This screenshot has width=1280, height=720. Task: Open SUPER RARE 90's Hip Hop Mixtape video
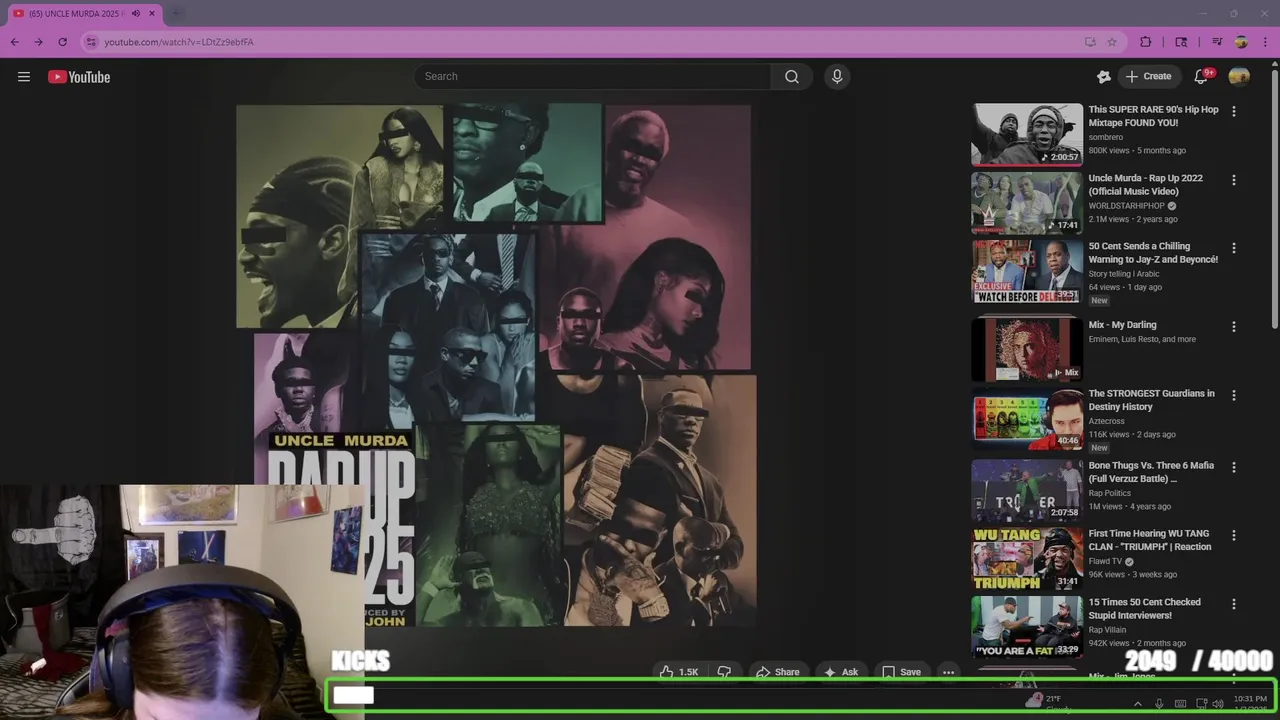1153,116
